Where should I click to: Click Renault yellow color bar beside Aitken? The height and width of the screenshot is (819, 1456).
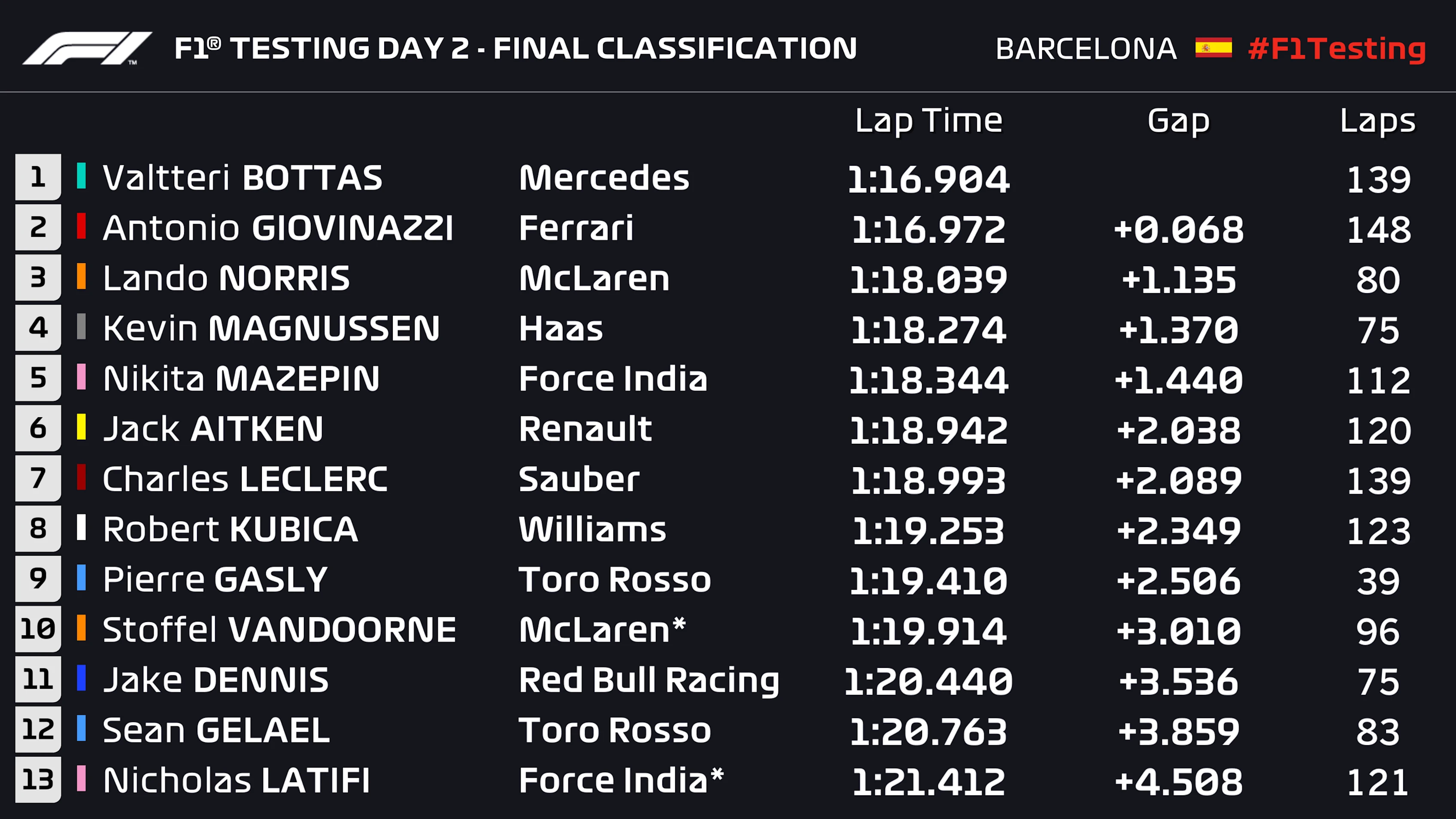82,427
